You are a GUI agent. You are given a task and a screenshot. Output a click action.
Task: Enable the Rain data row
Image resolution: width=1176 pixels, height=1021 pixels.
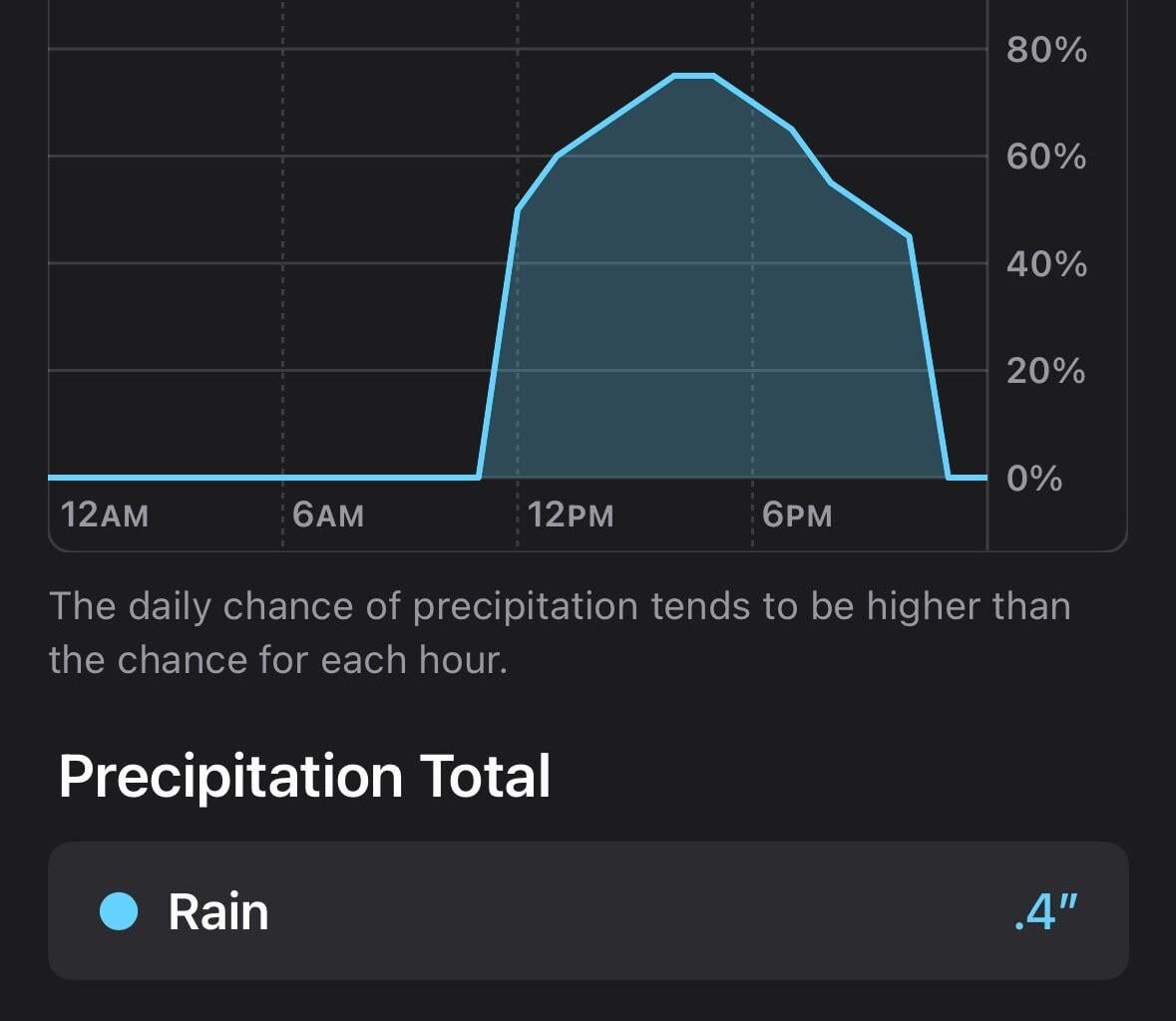click(x=588, y=909)
